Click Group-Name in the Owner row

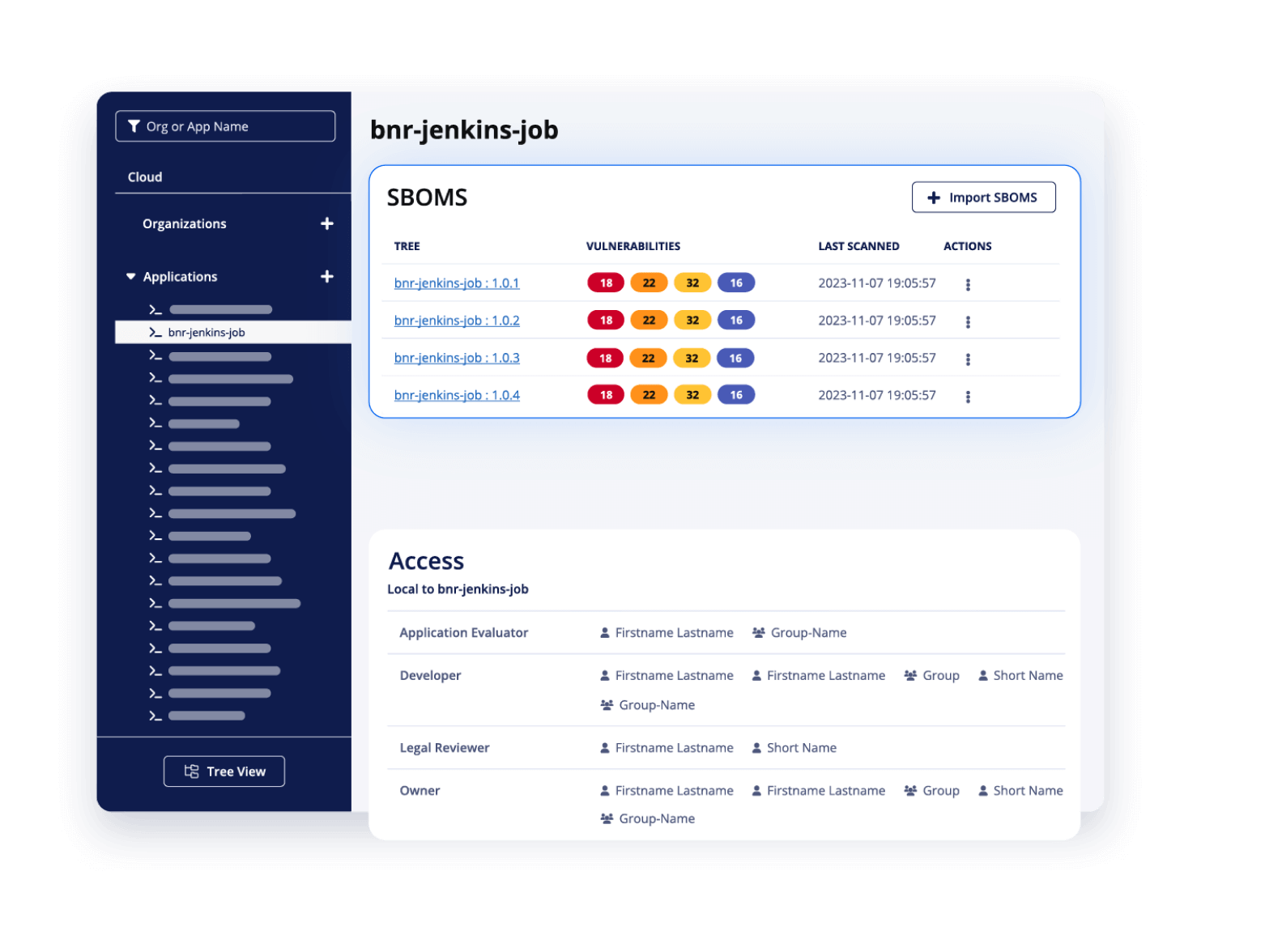(x=657, y=819)
